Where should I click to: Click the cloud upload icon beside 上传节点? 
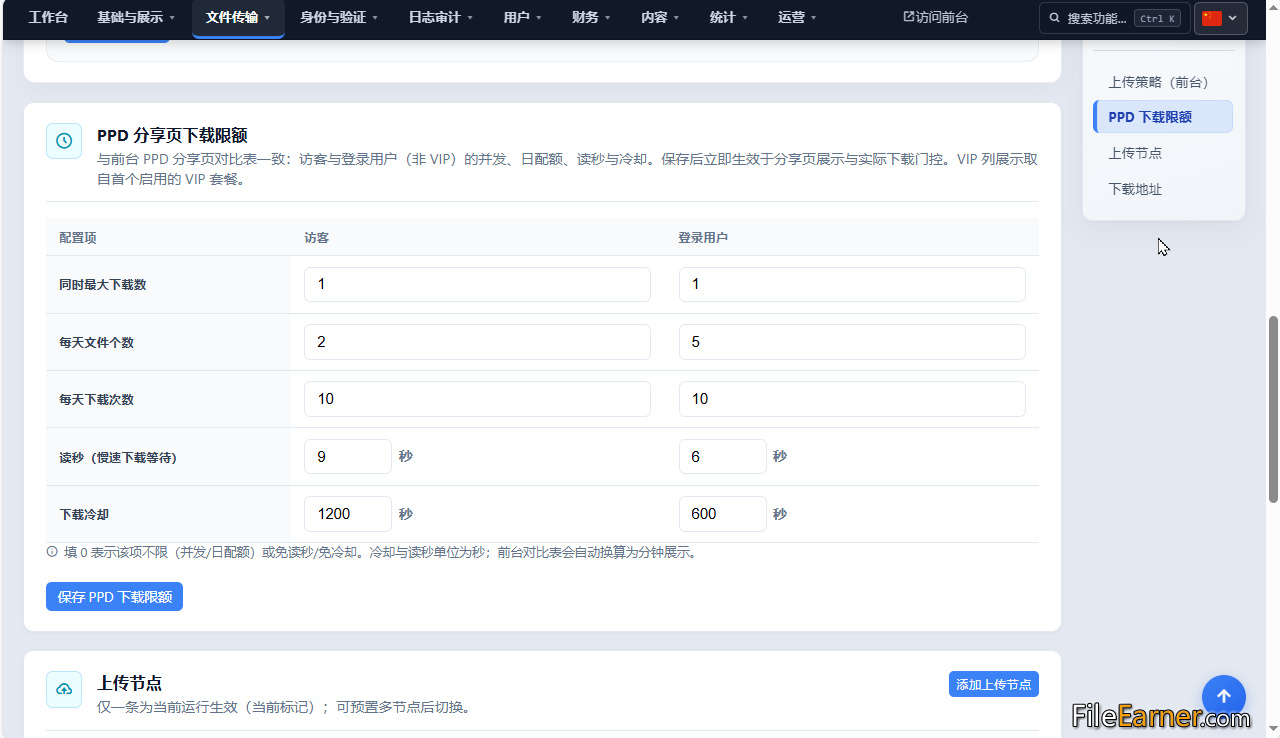[64, 689]
